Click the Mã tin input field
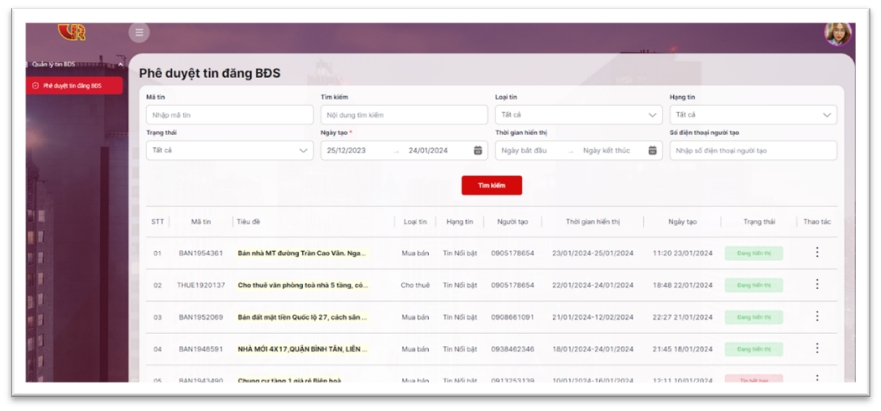Viewport: 881px width, 411px height. [229, 115]
